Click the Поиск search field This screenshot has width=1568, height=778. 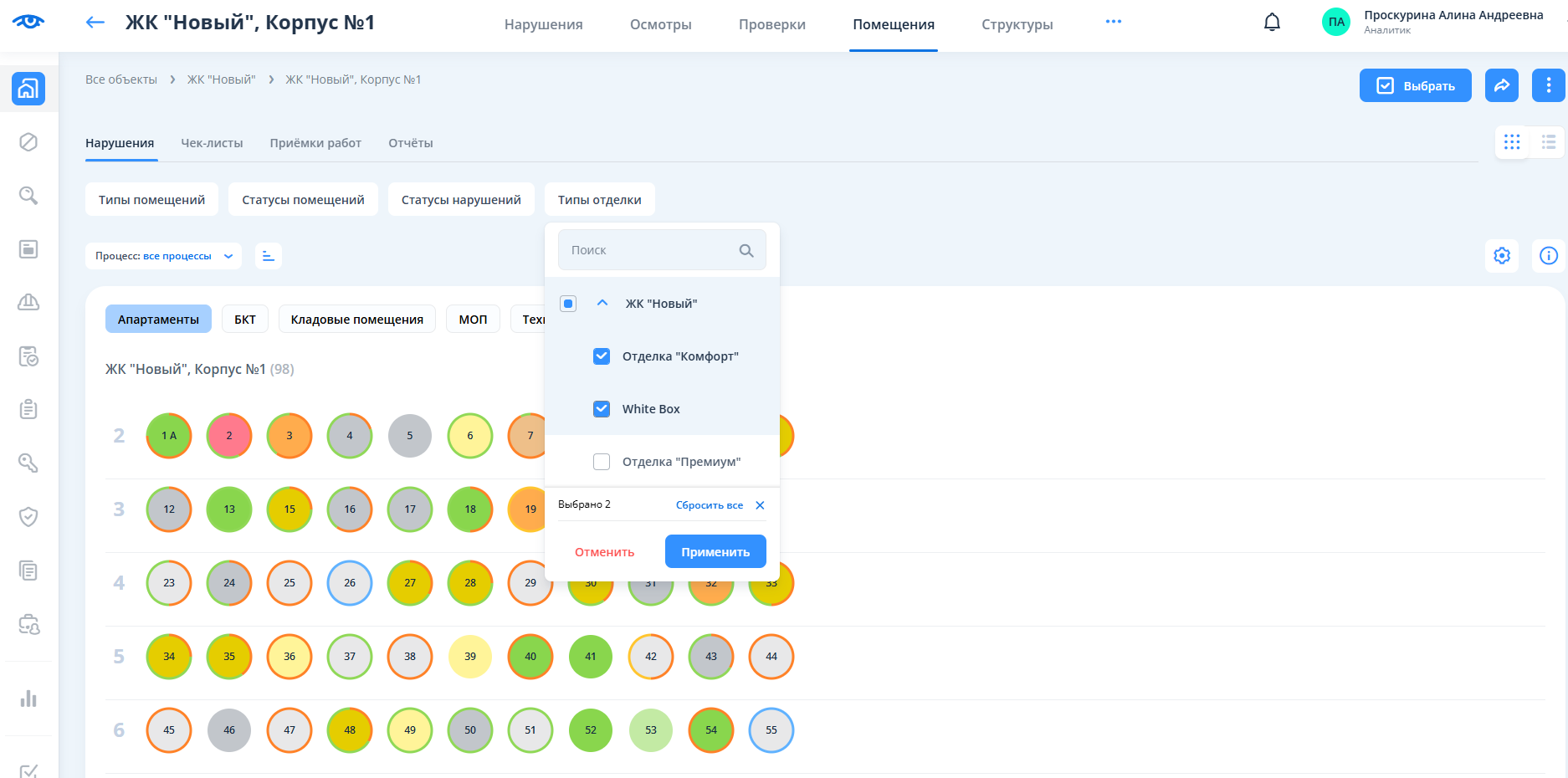pos(648,250)
